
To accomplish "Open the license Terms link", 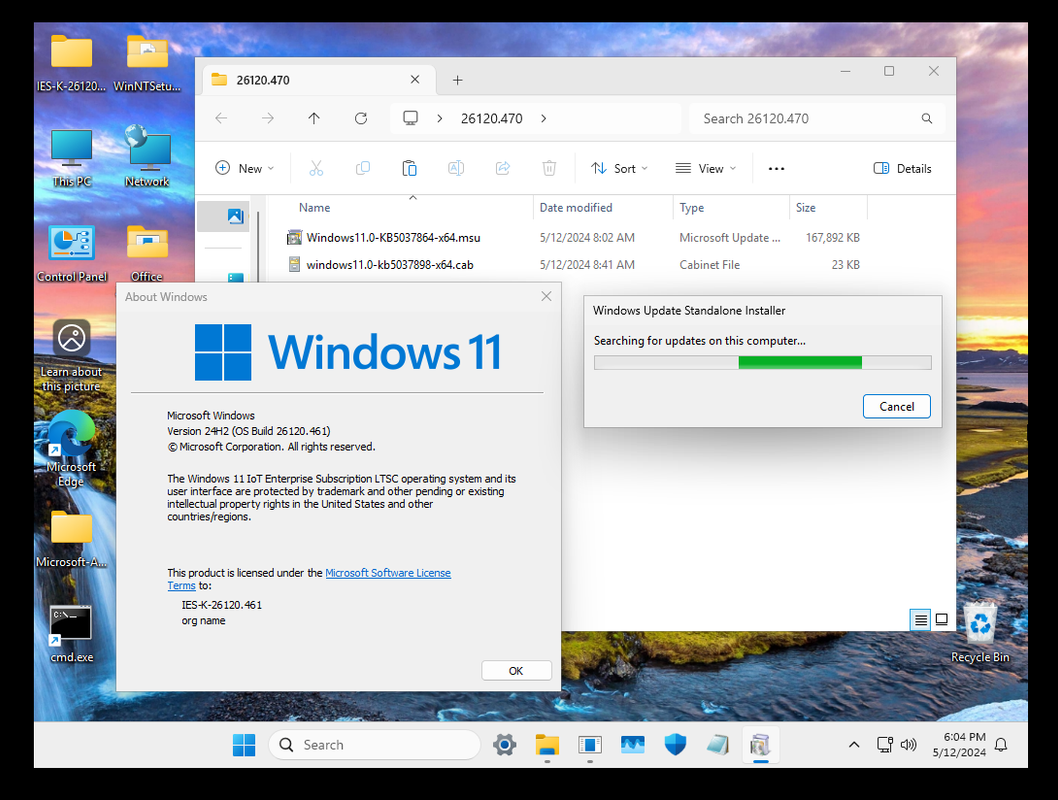I will (182, 585).
